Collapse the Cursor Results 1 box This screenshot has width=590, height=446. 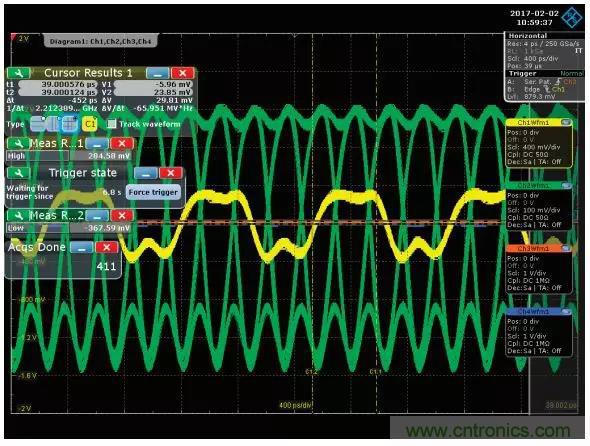coord(158,73)
